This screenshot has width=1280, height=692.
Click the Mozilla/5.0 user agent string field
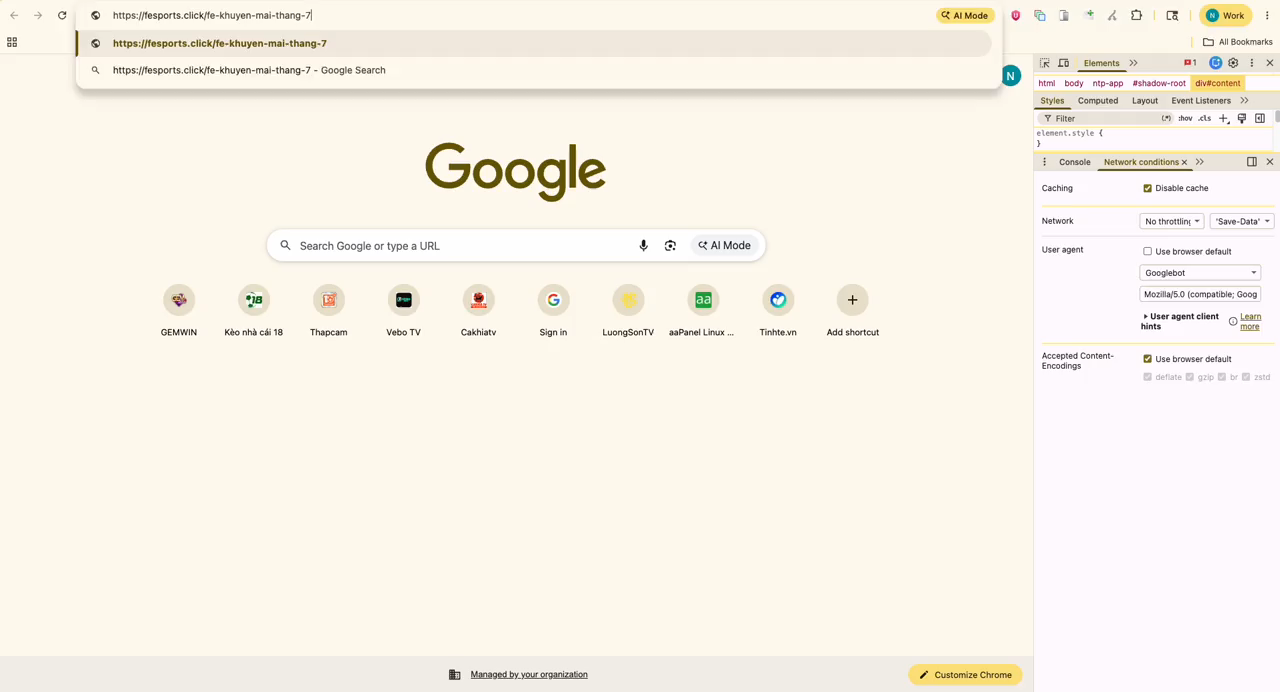[1200, 294]
